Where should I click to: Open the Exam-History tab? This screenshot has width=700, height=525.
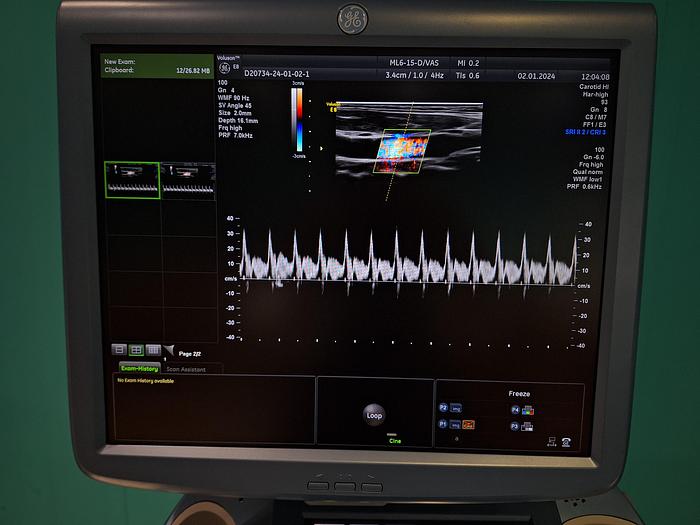[x=140, y=369]
